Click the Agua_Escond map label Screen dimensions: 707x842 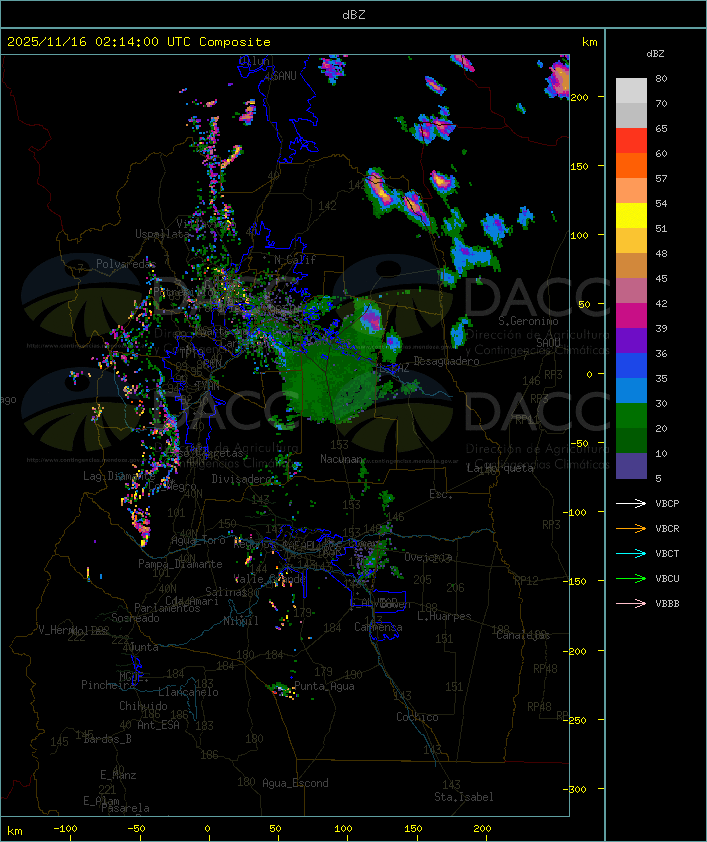[295, 783]
